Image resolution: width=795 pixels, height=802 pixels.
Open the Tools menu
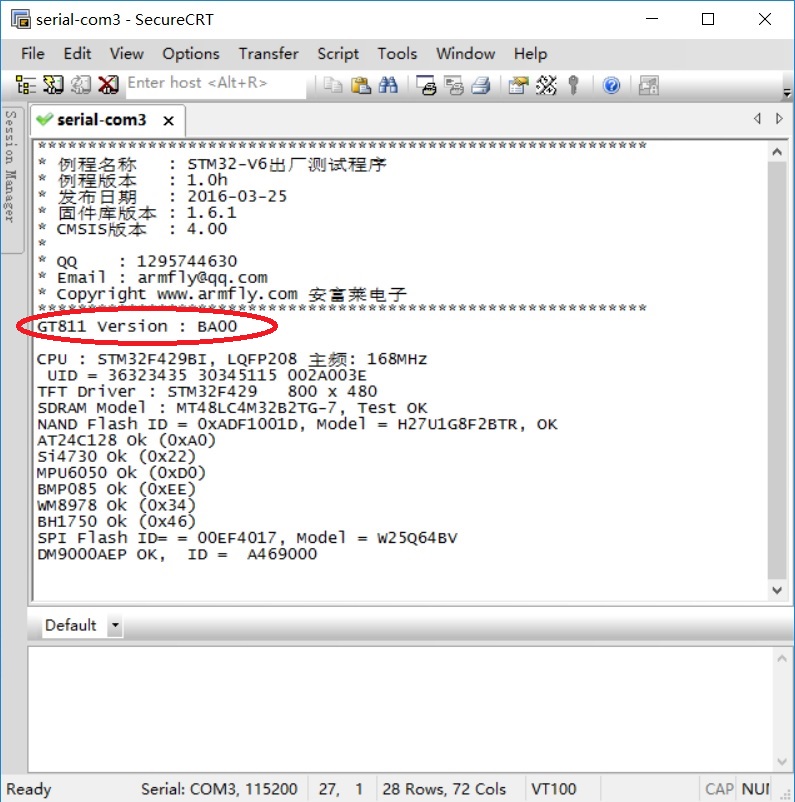pos(397,54)
